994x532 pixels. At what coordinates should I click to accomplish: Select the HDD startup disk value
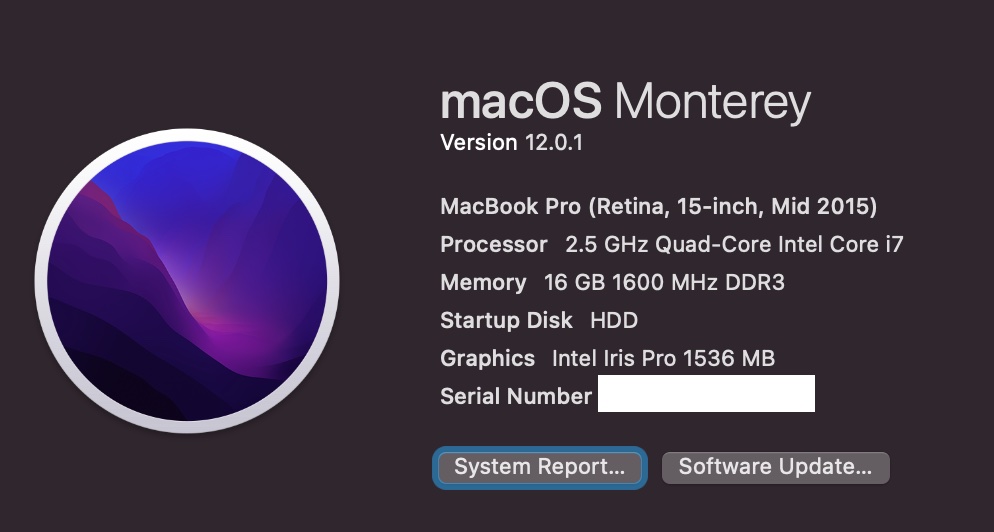point(614,321)
